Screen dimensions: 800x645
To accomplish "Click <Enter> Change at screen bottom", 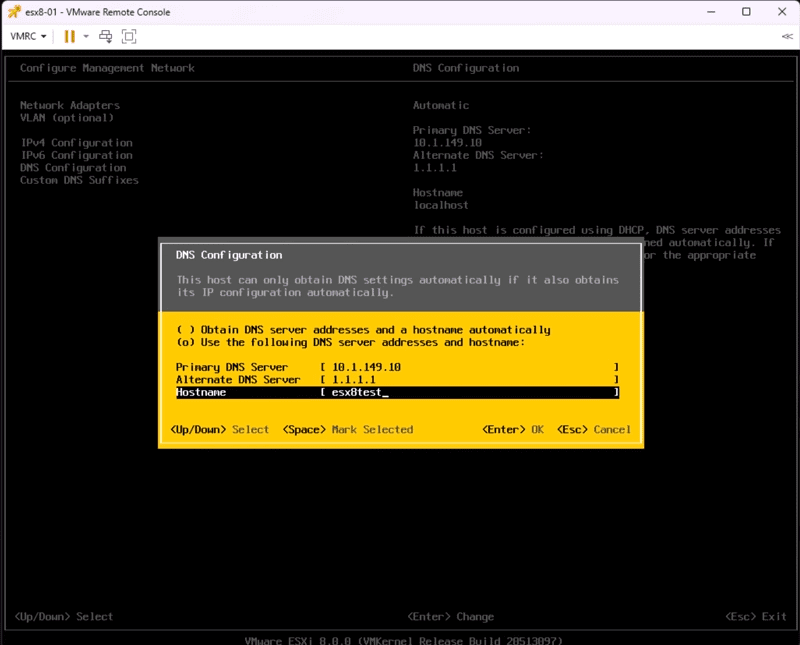I will click(451, 616).
